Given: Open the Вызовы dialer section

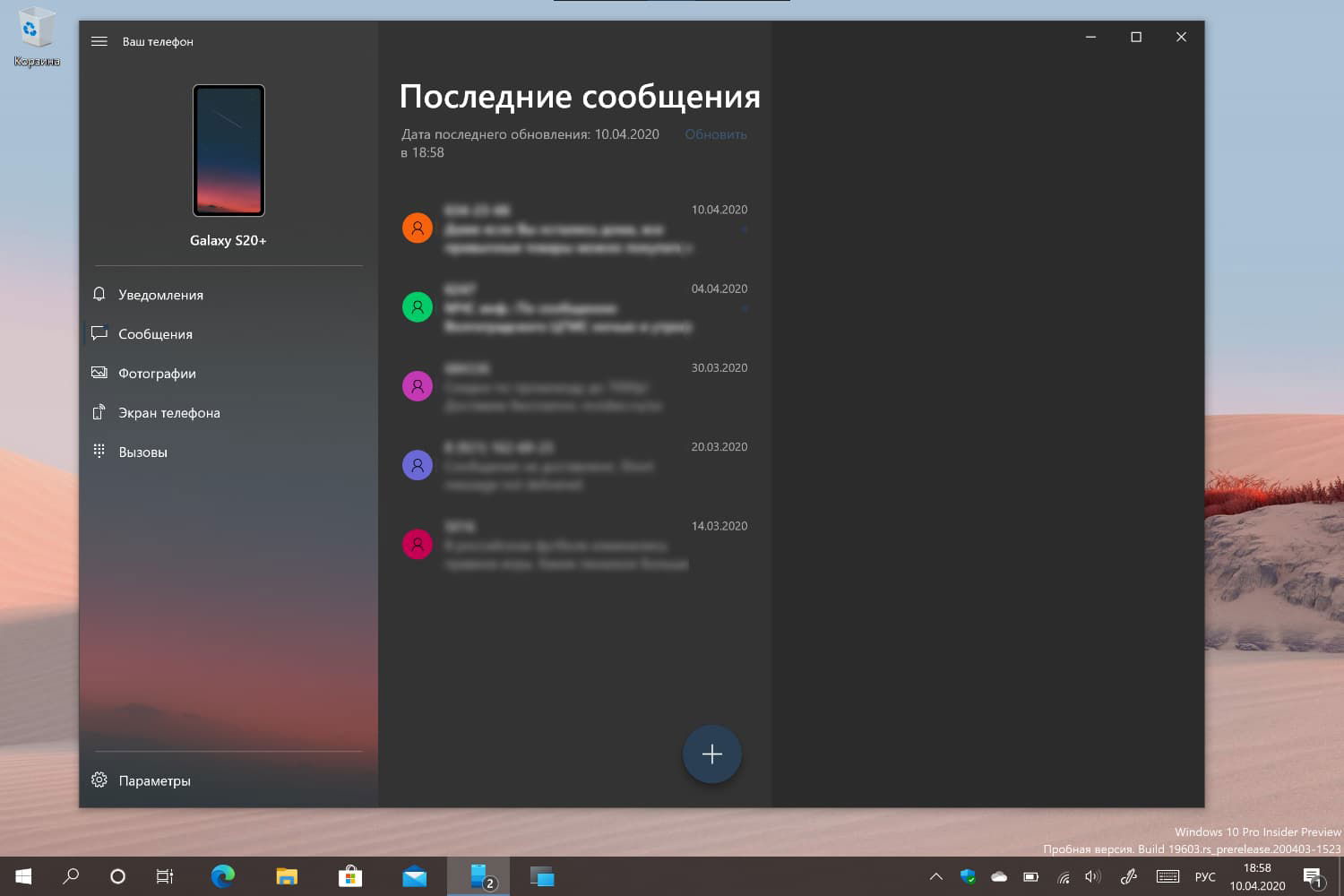Looking at the screenshot, I should [143, 451].
